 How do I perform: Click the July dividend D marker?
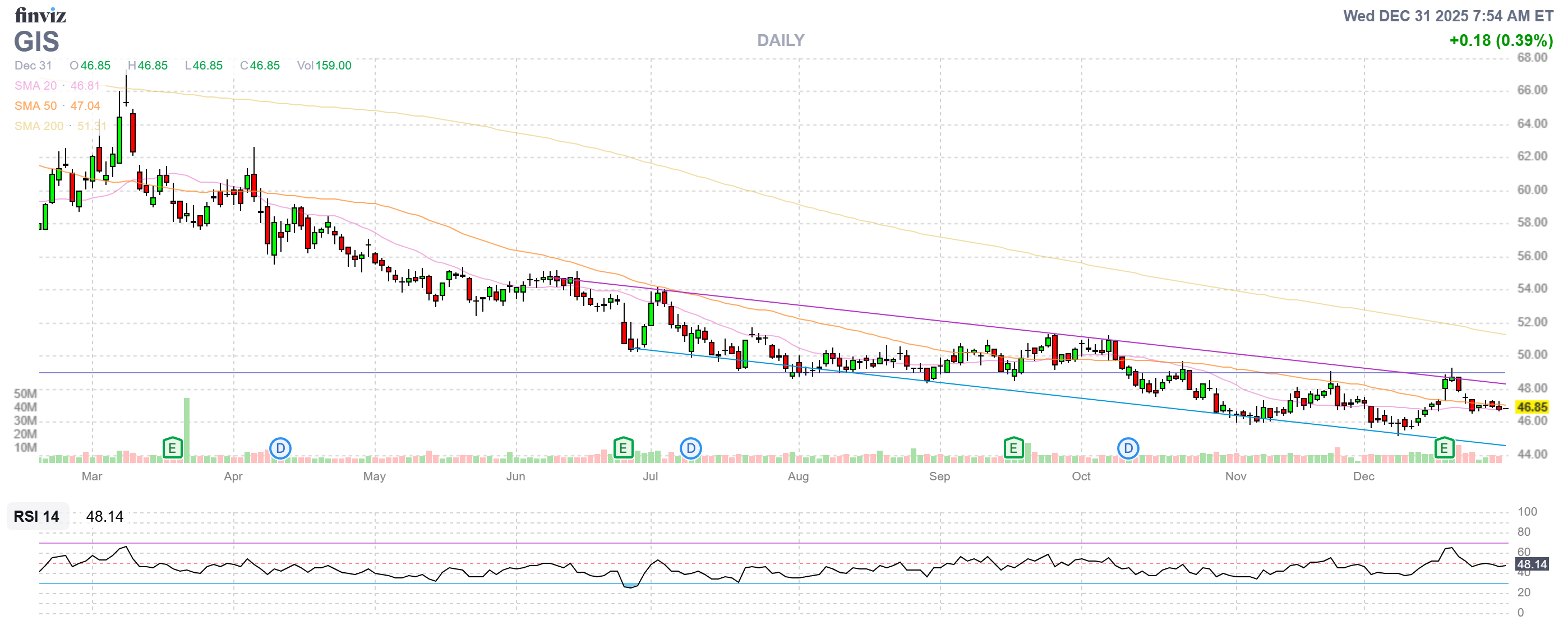pos(690,449)
